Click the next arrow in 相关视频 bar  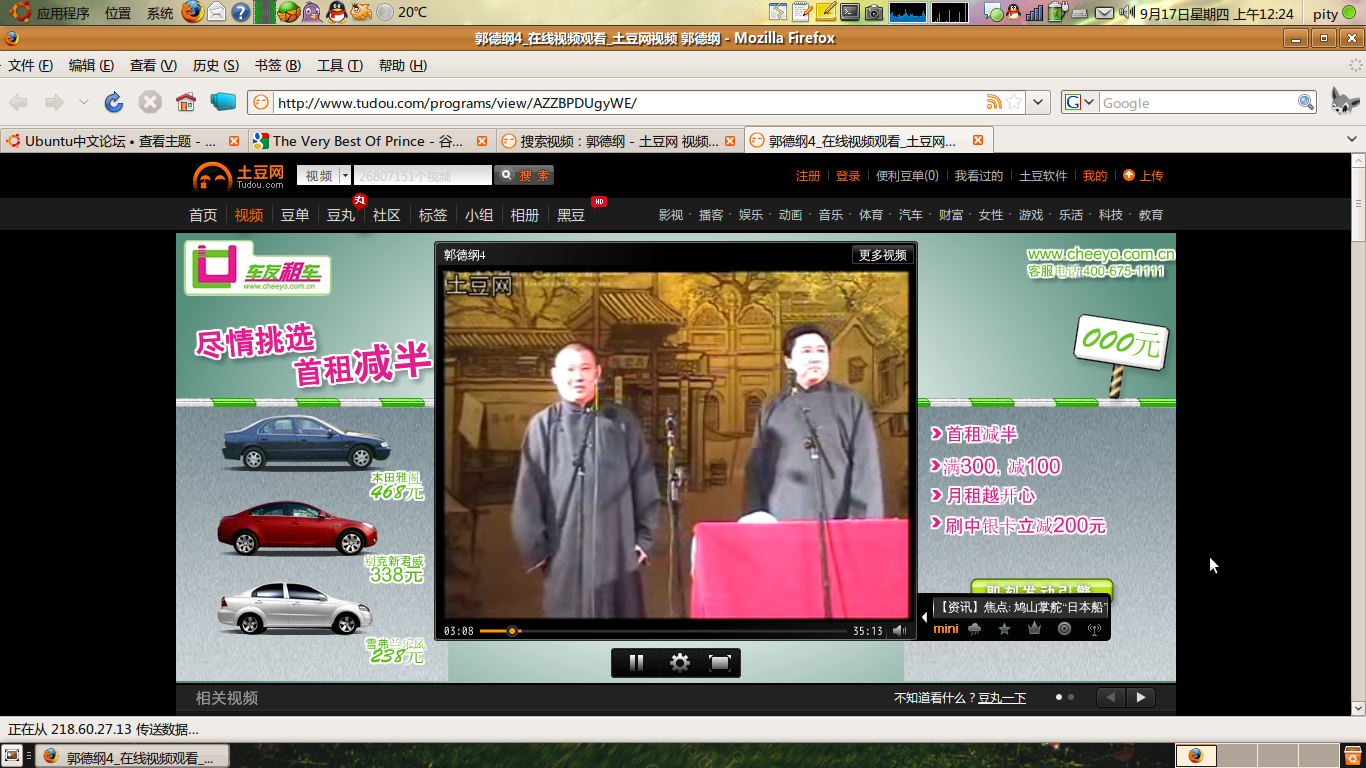click(1141, 698)
